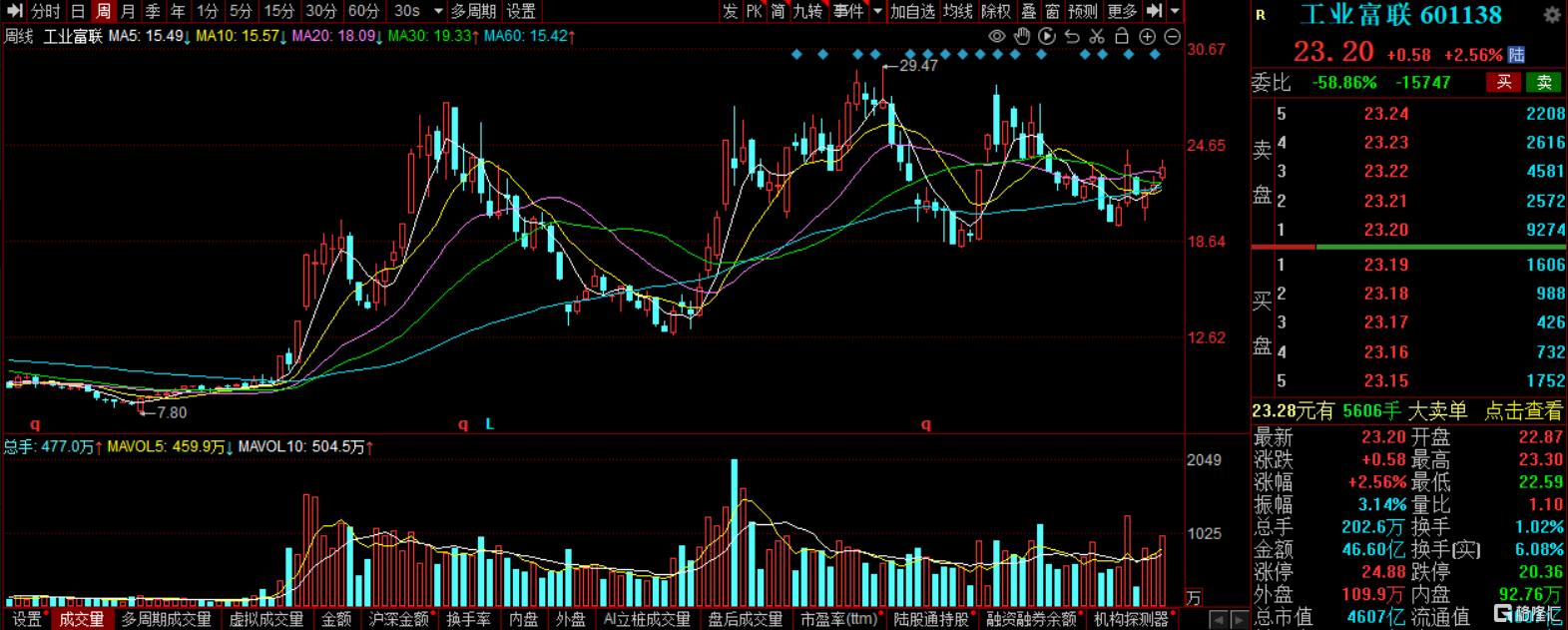The height and width of the screenshot is (630, 1568).
Task: Select the 内盘 indicator tab
Action: click(x=523, y=619)
